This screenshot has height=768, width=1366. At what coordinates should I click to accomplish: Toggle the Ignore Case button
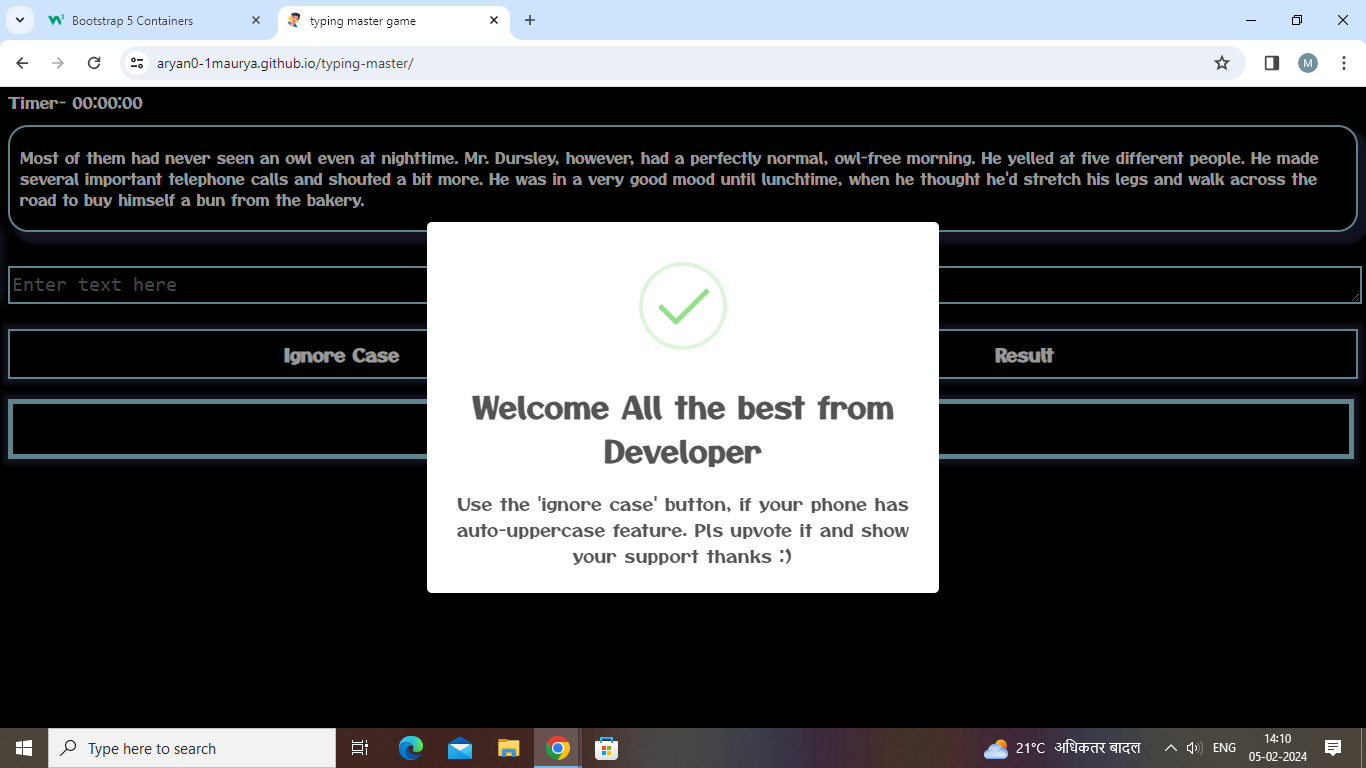[x=340, y=355]
